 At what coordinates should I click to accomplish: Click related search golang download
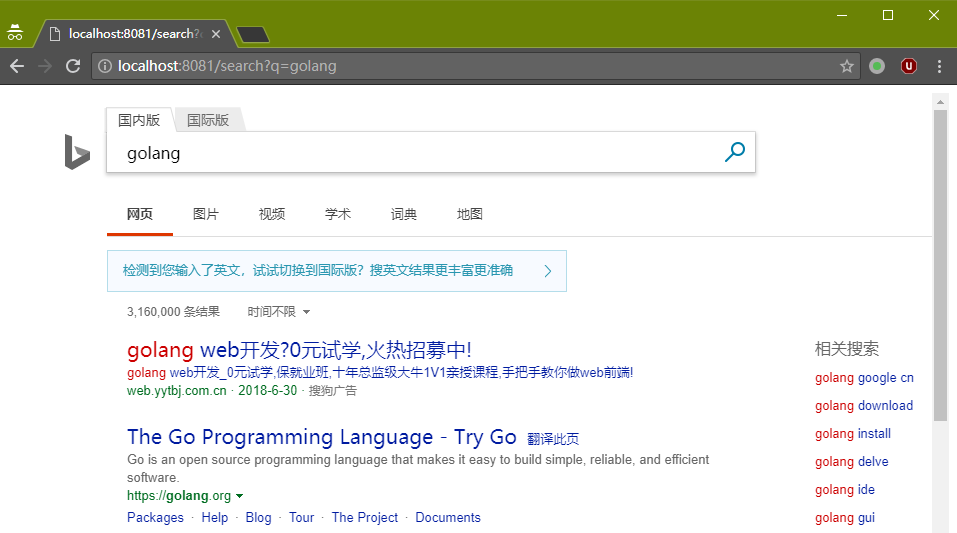864,406
